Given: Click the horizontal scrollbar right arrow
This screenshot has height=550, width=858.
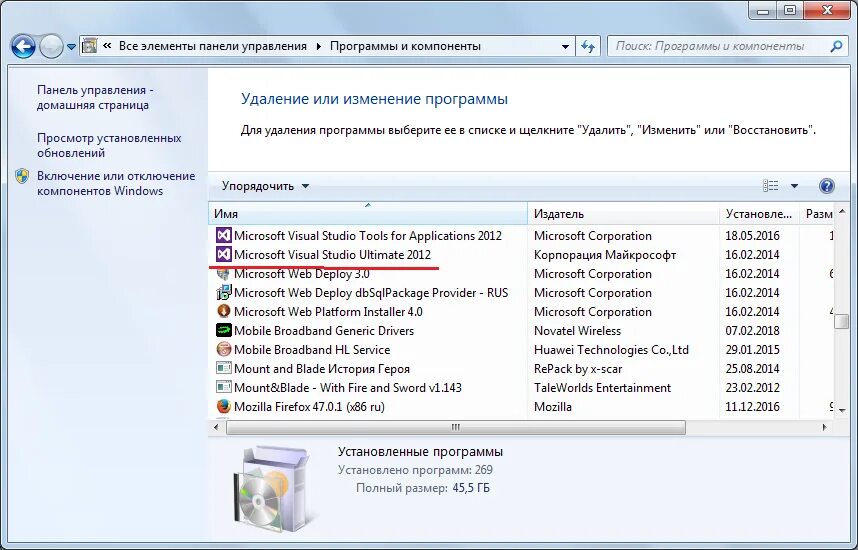Looking at the screenshot, I should tap(824, 427).
